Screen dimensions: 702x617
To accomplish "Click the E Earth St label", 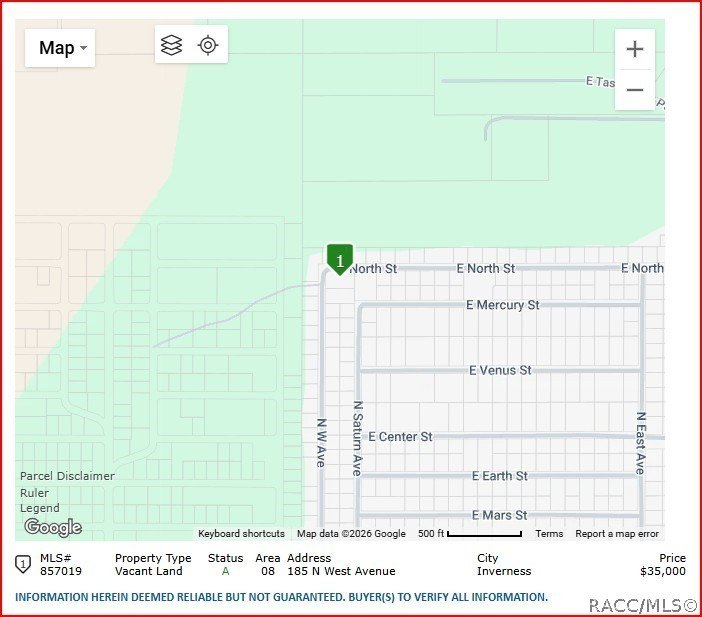I will point(500,476).
